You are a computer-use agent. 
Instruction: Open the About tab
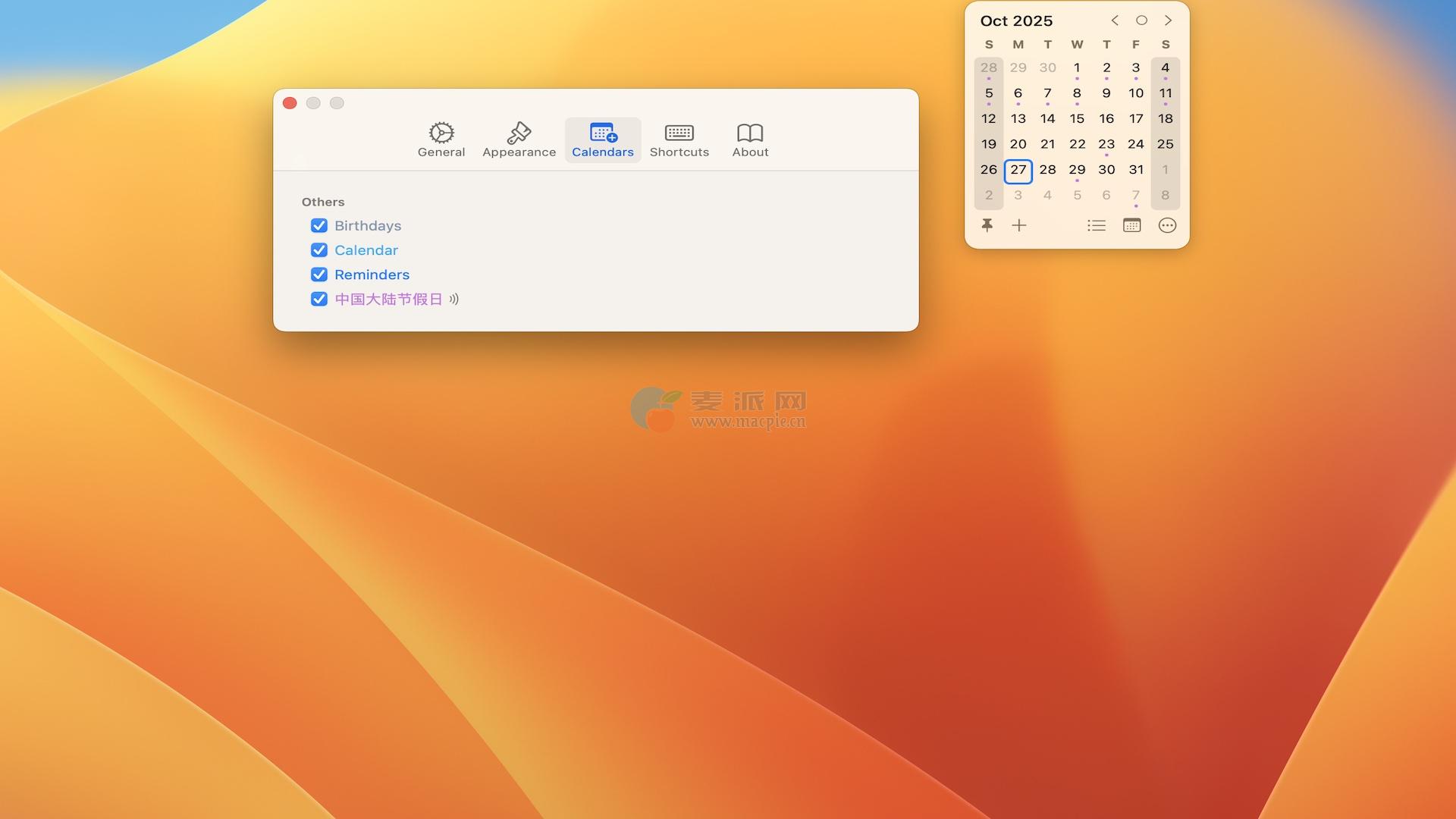(x=750, y=140)
